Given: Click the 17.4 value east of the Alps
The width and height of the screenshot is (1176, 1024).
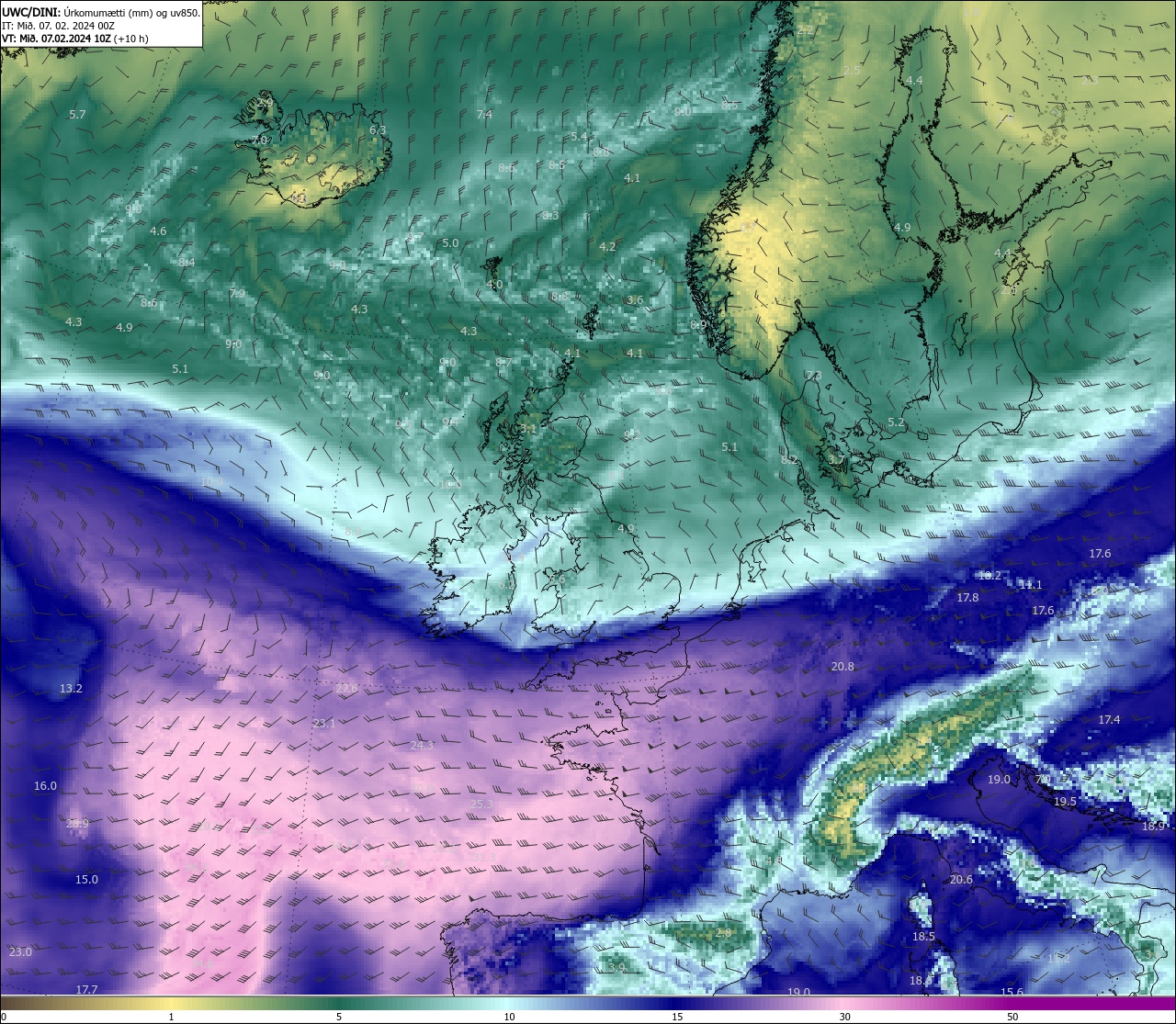Looking at the screenshot, I should [1109, 720].
